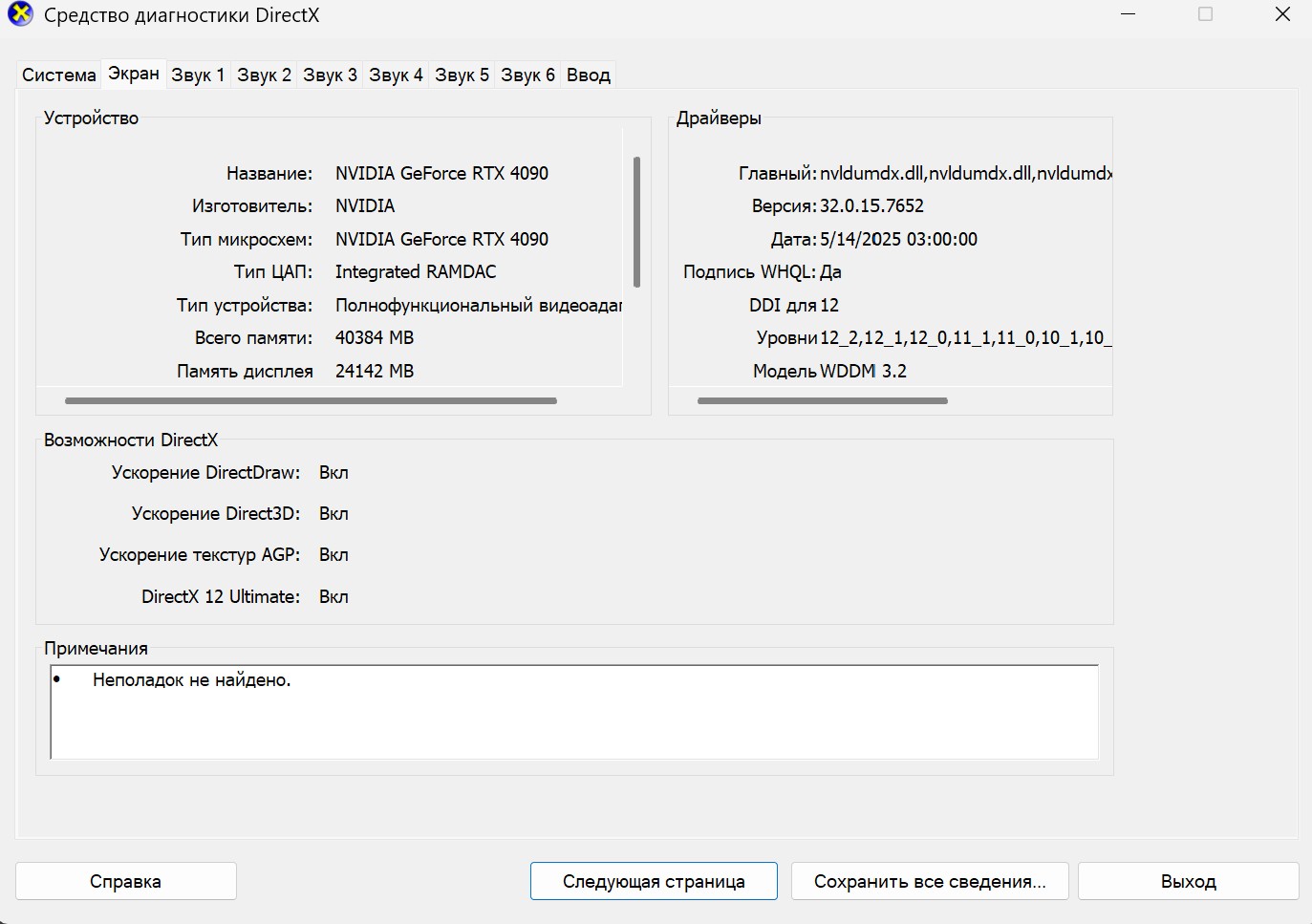
Task: Select the feature levels value "12_2,12_1,12_0..."
Action: click(966, 337)
